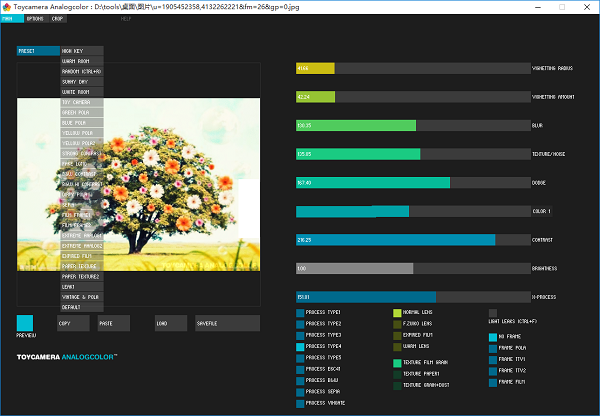
Task: Switch to the Crop tab
Action: tap(57, 18)
